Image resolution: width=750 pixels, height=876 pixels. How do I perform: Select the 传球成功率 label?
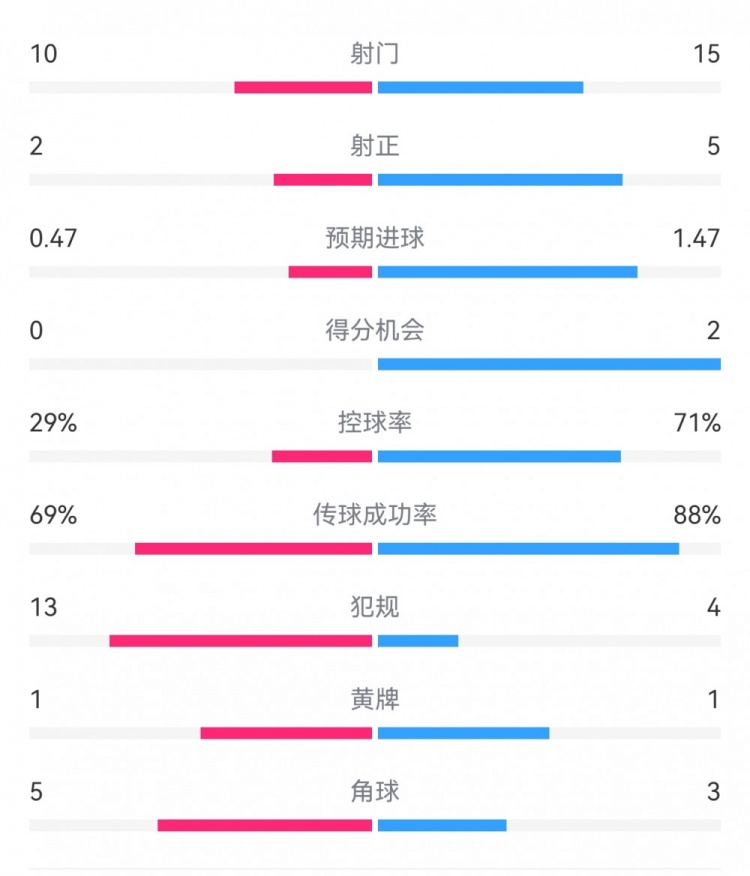tap(375, 515)
